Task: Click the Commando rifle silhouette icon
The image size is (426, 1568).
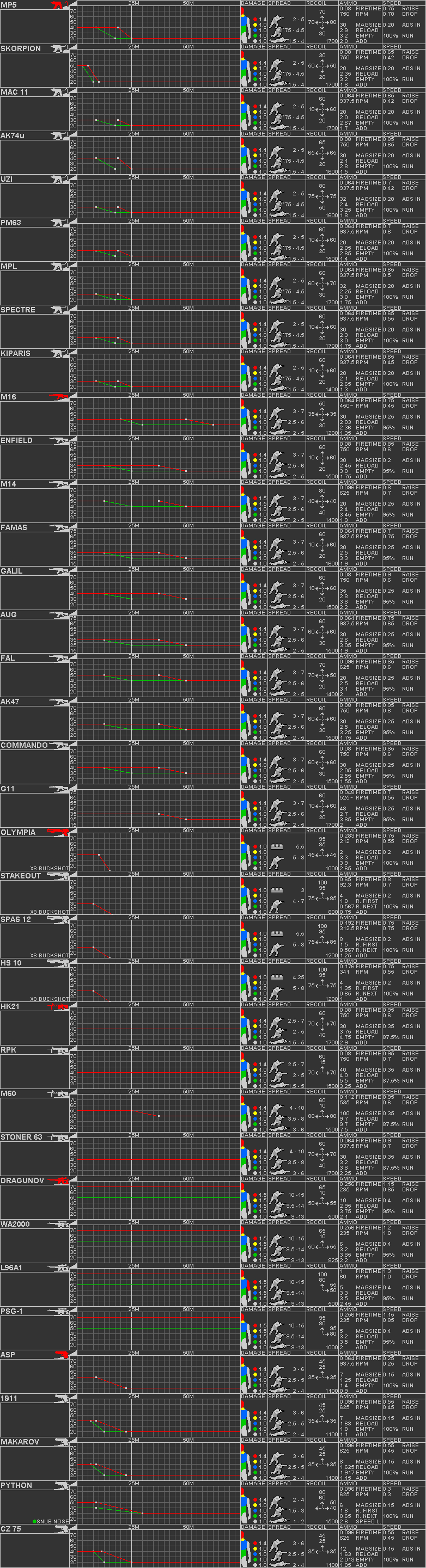Action: (x=59, y=745)
